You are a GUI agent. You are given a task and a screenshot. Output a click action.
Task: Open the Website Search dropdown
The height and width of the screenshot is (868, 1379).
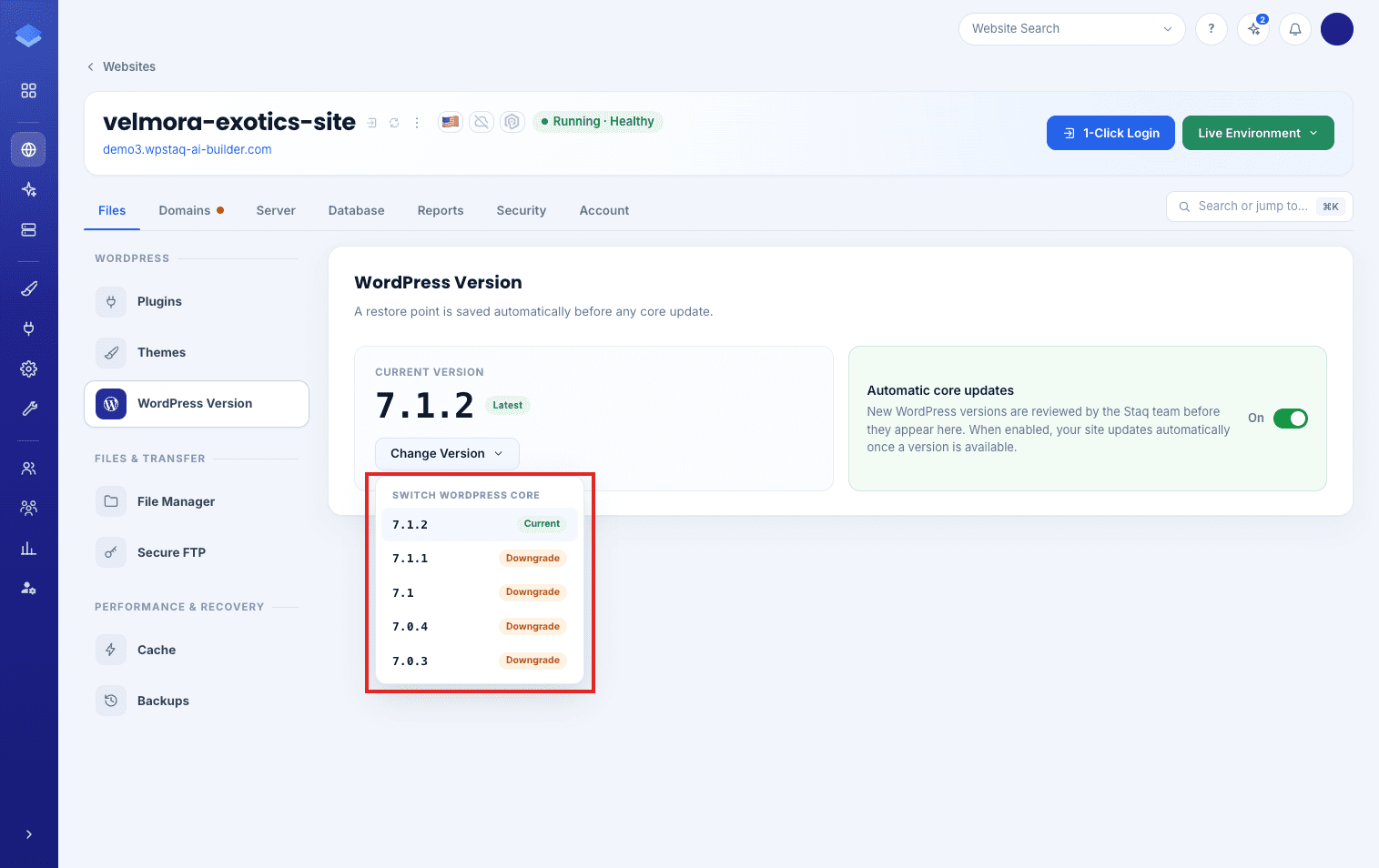coord(1071,29)
